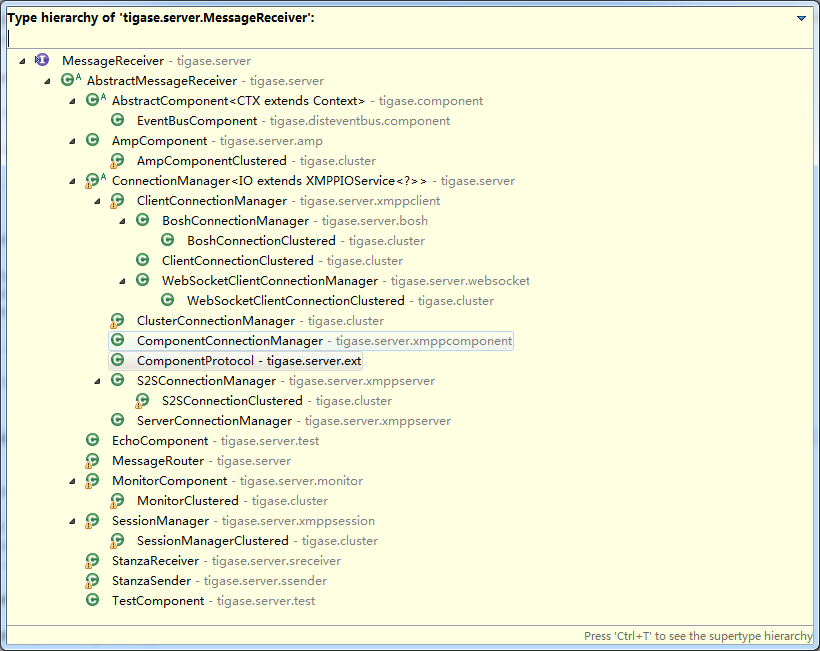Click the MonitorClustered class icon

pyautogui.click(x=117, y=500)
